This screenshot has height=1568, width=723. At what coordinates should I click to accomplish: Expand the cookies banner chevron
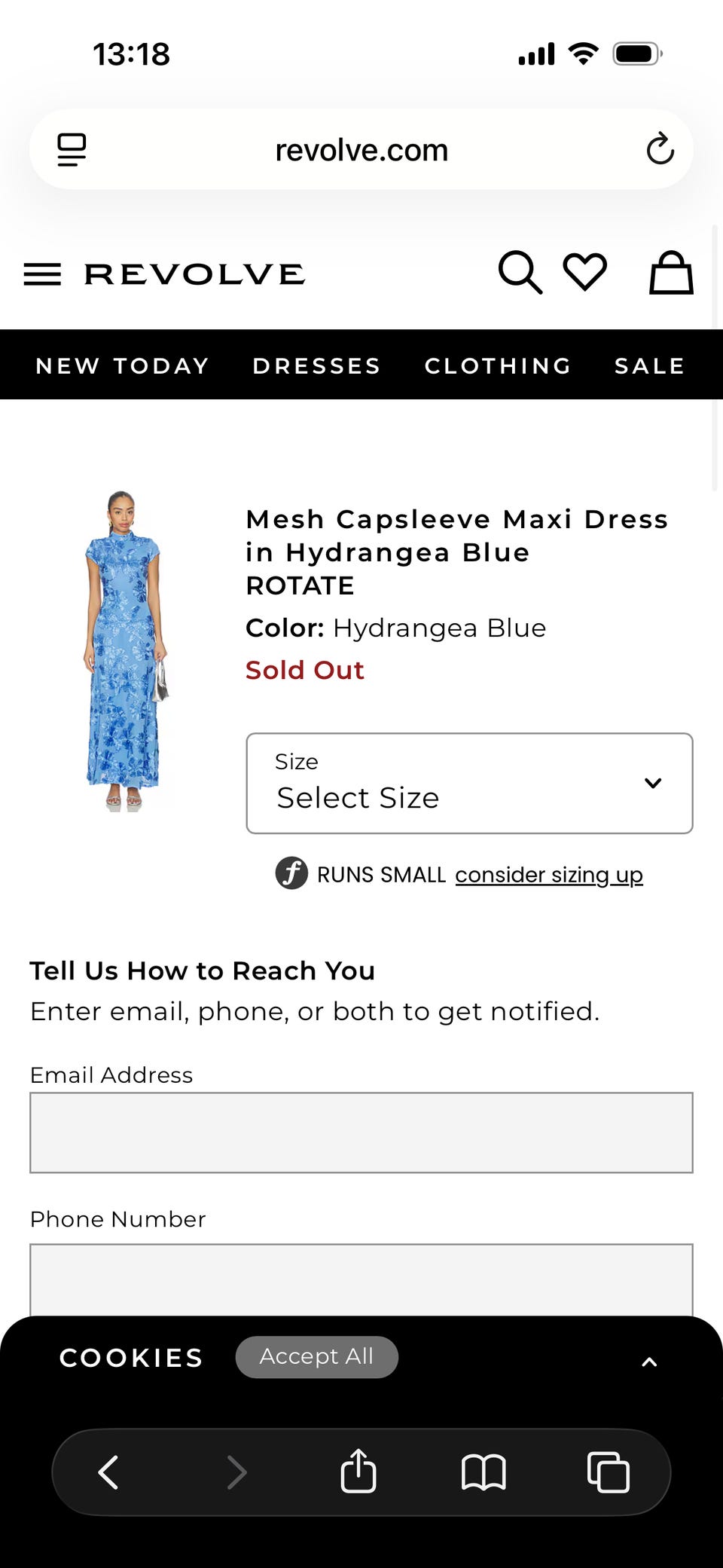click(649, 1362)
